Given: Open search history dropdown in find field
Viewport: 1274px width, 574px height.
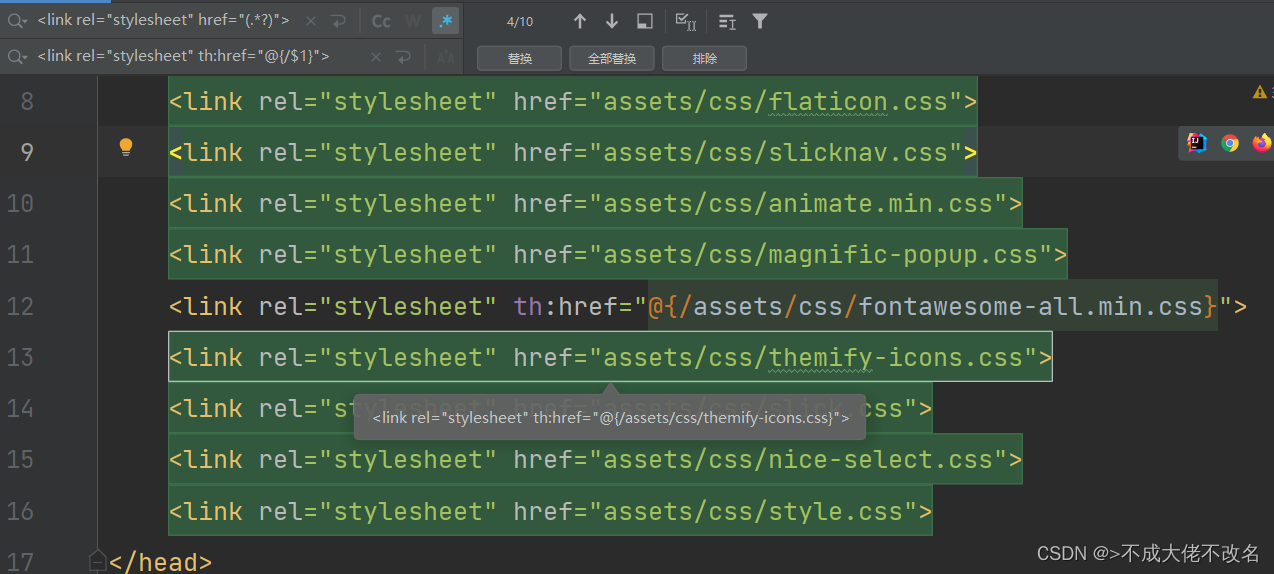Looking at the screenshot, I should click(x=17, y=21).
